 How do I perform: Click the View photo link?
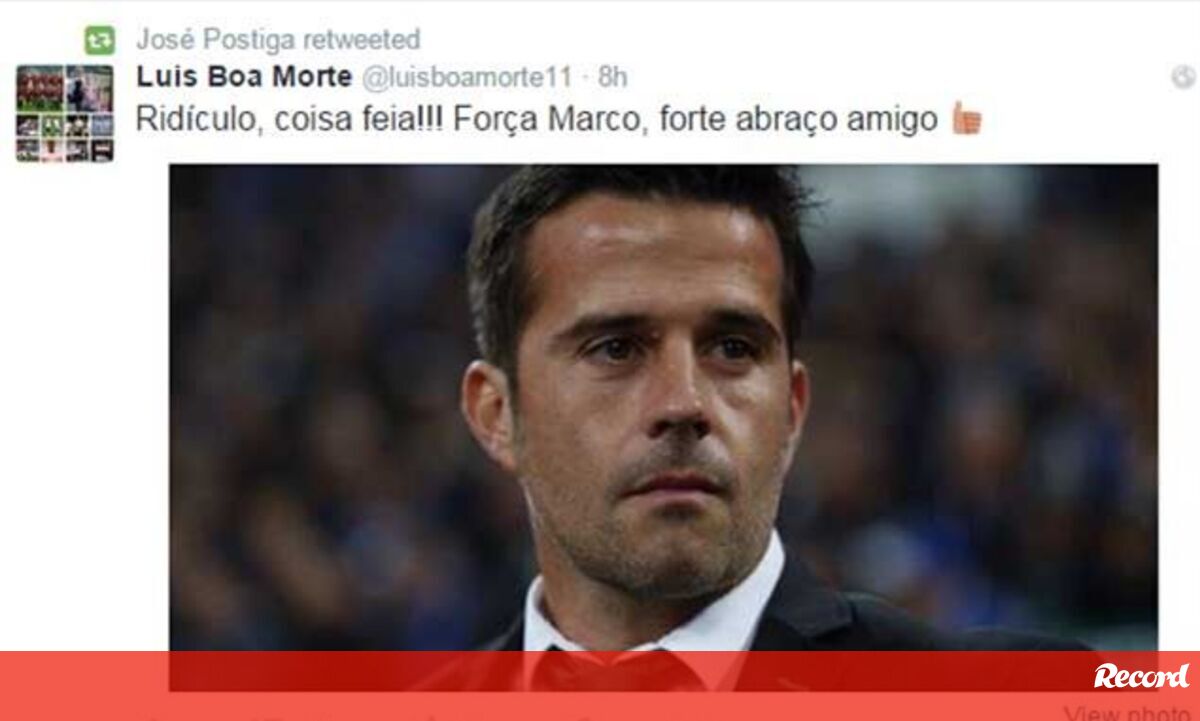(1128, 713)
